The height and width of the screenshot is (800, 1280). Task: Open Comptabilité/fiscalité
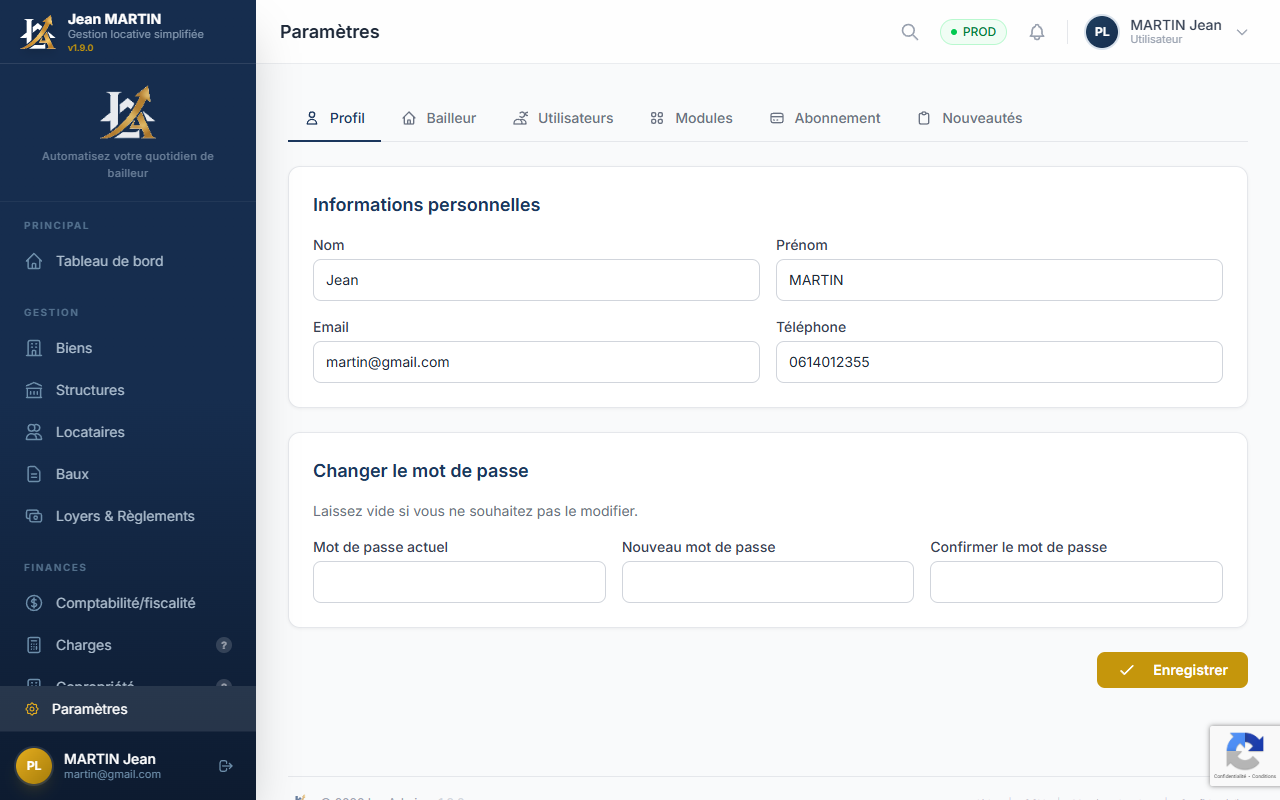pos(125,603)
